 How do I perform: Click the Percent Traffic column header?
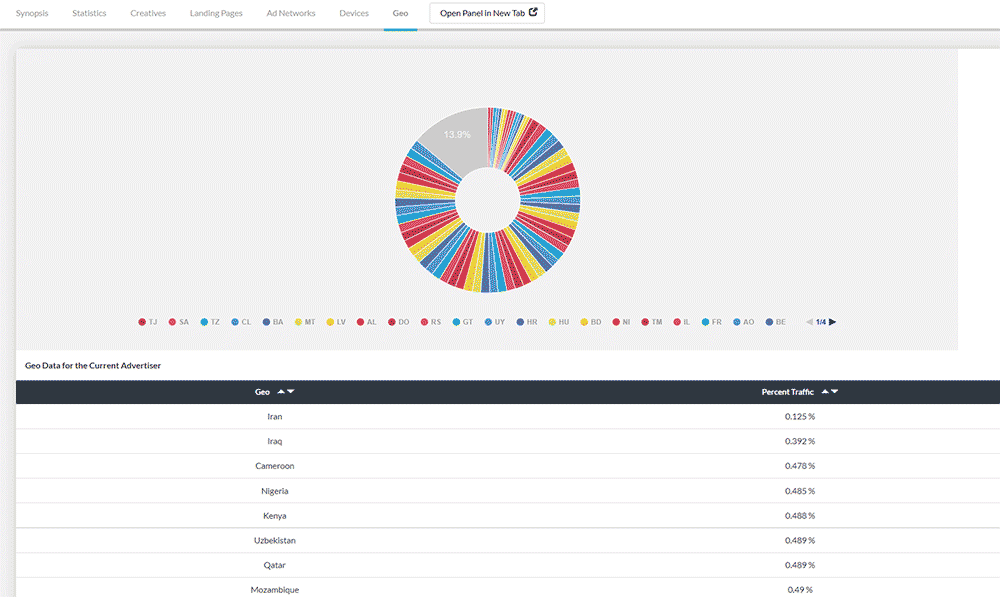tap(787, 392)
